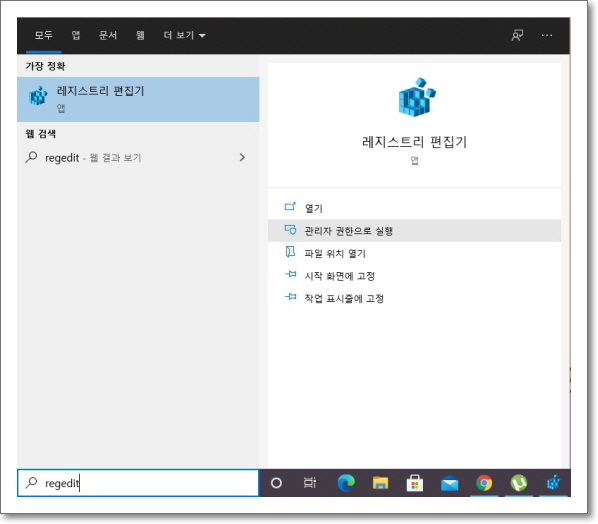Open regedit web results row

coord(138,158)
